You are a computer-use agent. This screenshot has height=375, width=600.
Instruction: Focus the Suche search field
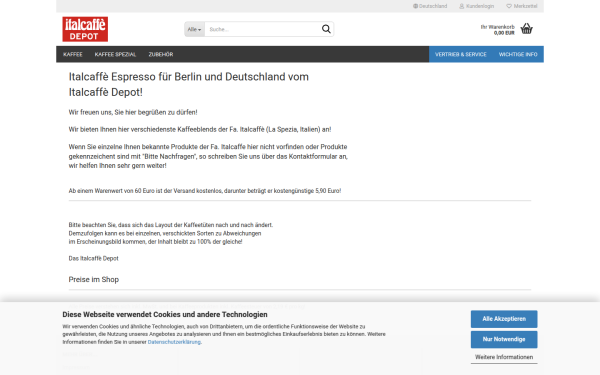pos(262,29)
